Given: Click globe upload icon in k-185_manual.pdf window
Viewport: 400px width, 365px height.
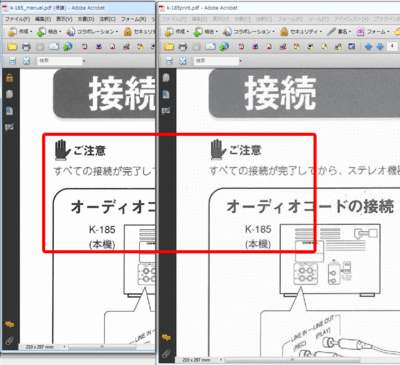Looking at the screenshot, I should [68, 47].
